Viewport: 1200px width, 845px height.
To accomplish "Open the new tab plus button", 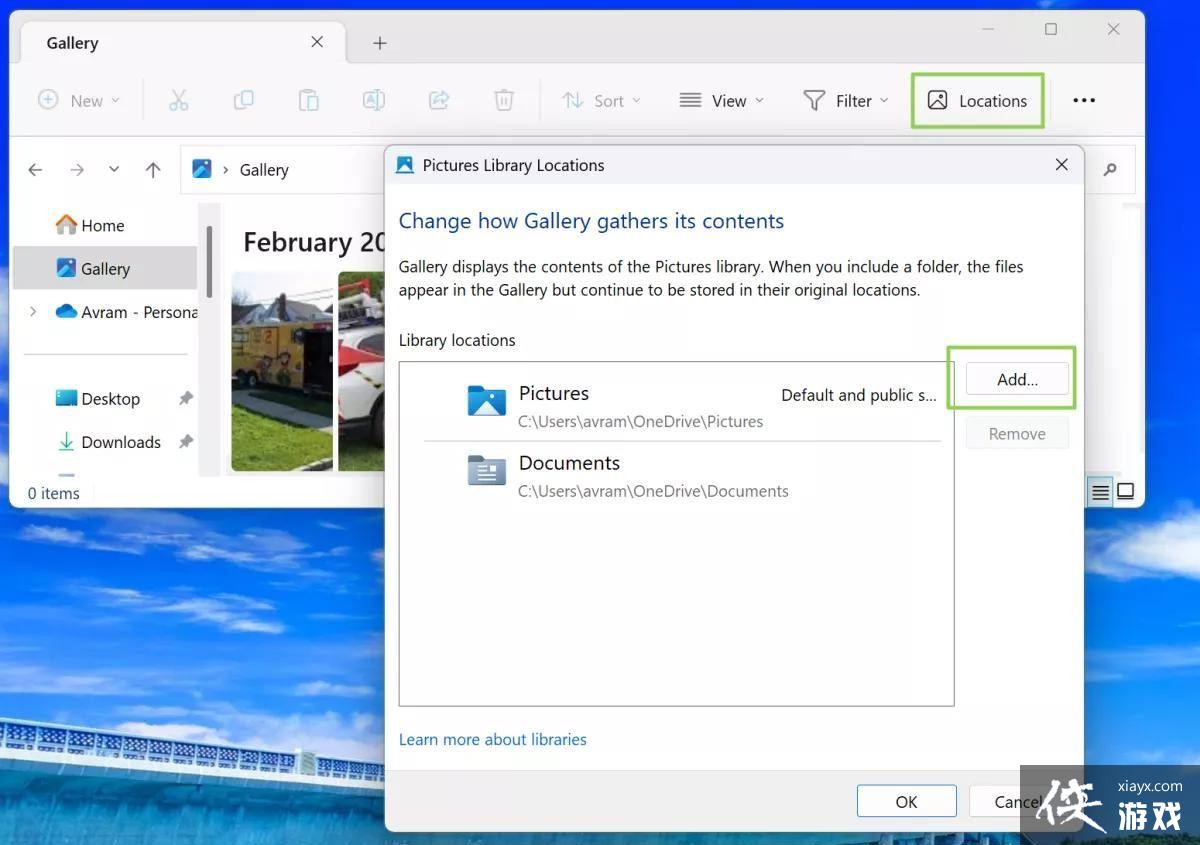I will click(x=380, y=43).
